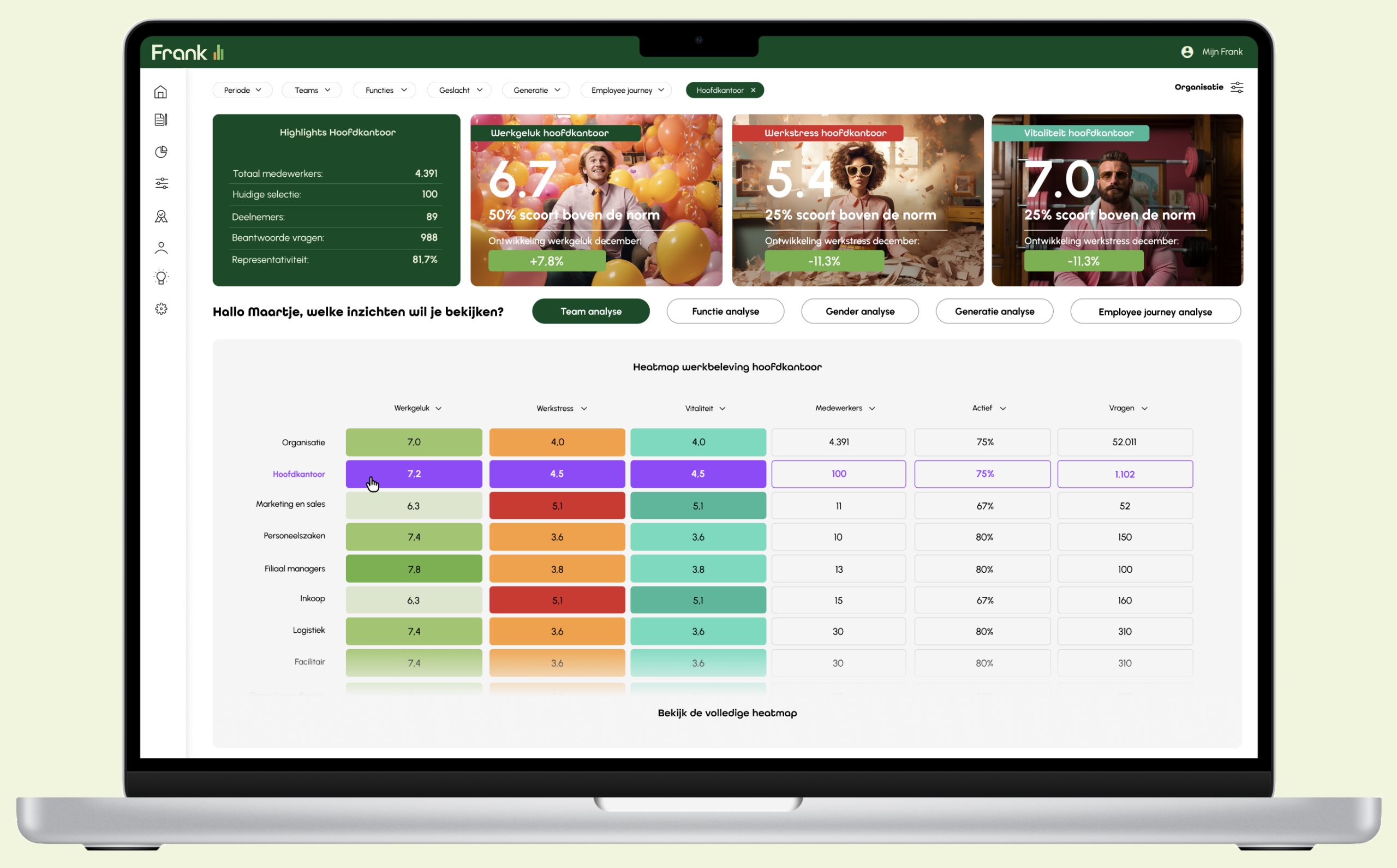This screenshot has width=1397, height=868.
Task: Open the Periode filter dropdown
Action: pyautogui.click(x=244, y=91)
